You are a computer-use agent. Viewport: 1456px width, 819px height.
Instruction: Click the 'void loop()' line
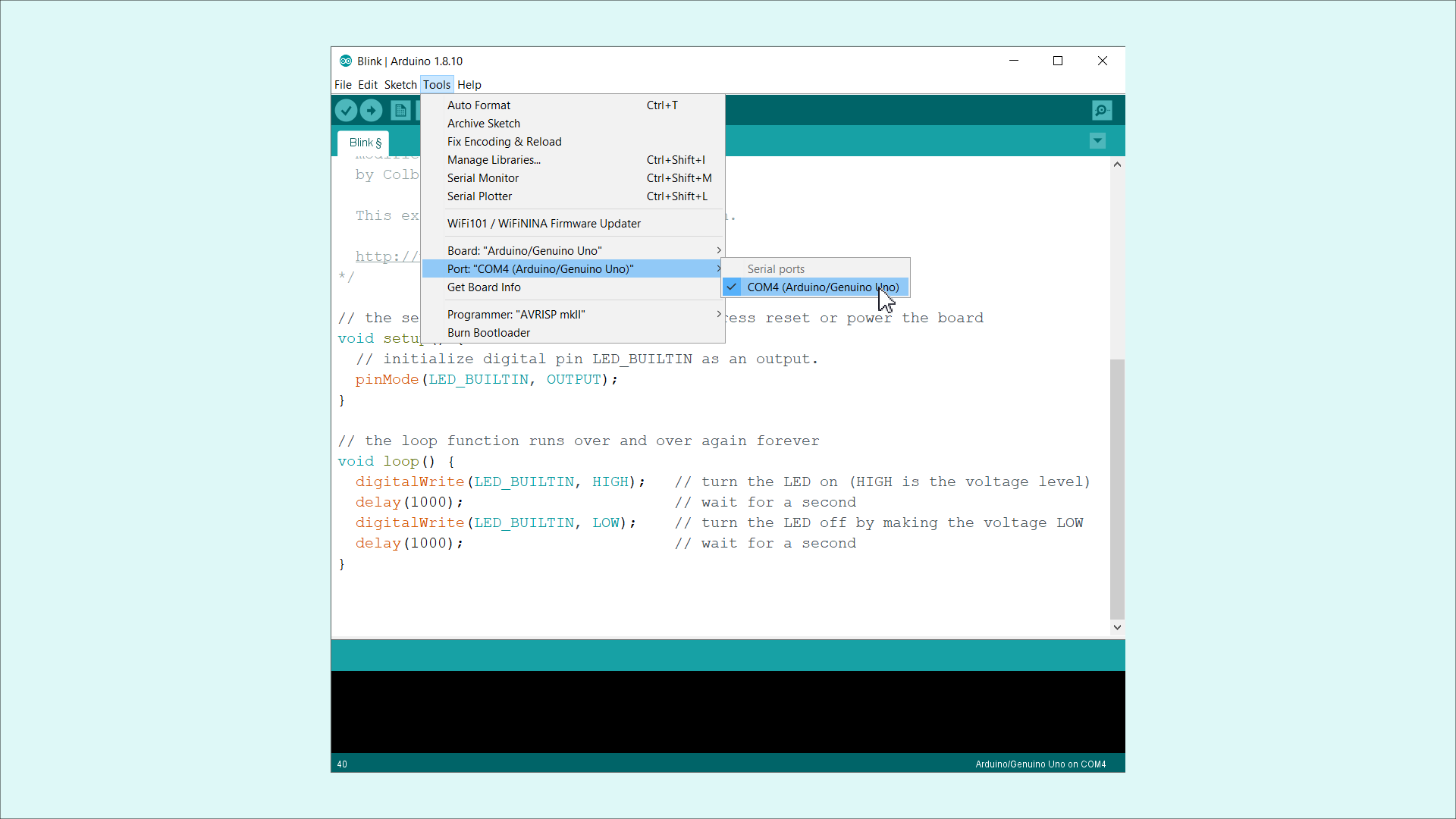396,461
